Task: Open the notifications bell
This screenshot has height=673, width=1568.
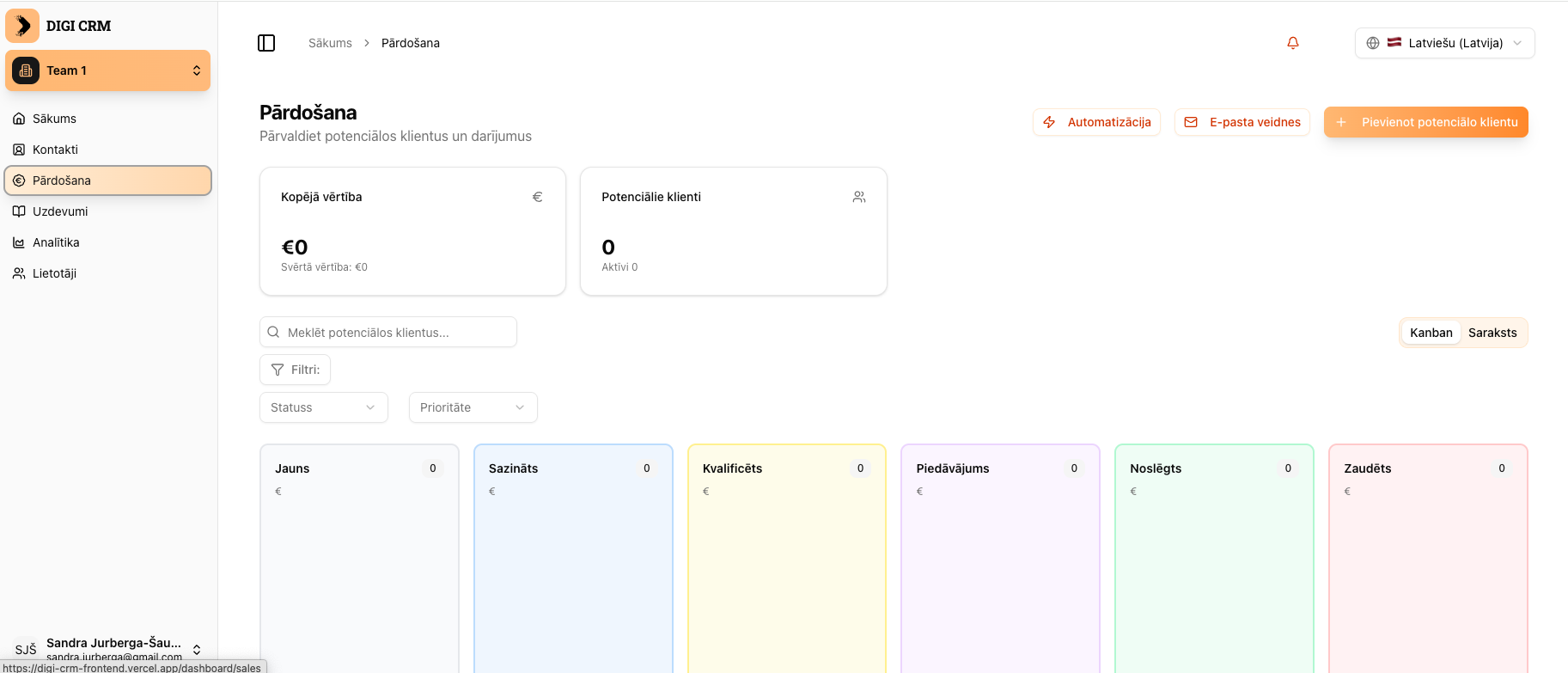Action: pyautogui.click(x=1292, y=43)
